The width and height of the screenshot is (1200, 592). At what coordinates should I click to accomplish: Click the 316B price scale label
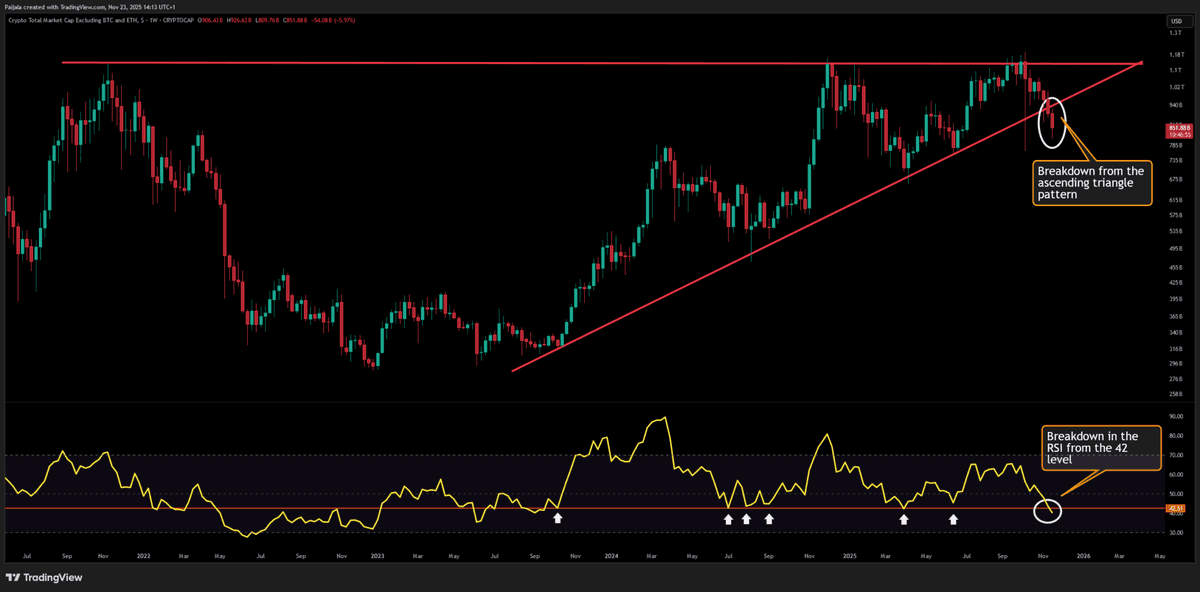click(1176, 348)
